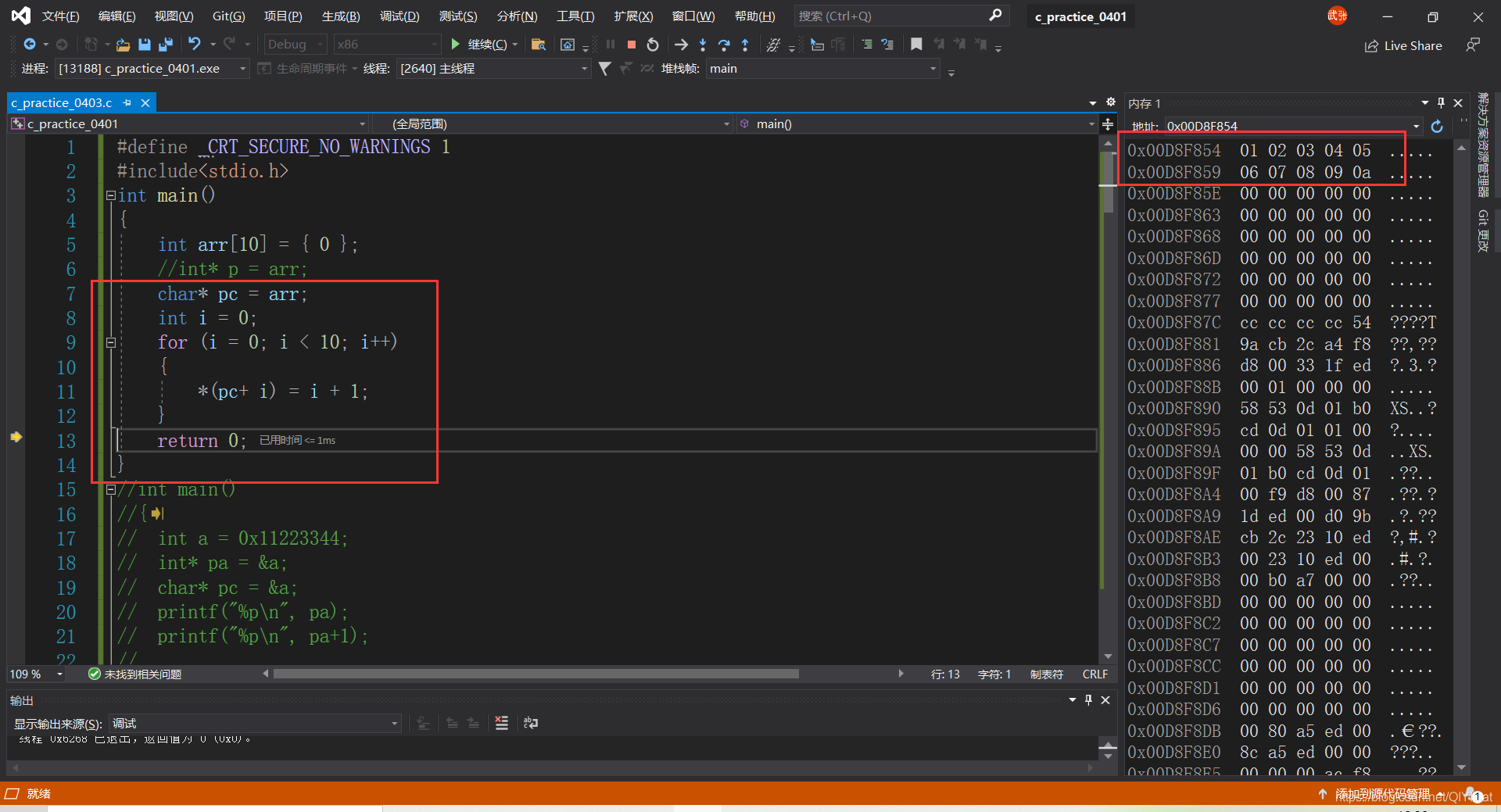Open the main() member navigation dropdown
The image size is (1501, 812).
[x=917, y=124]
